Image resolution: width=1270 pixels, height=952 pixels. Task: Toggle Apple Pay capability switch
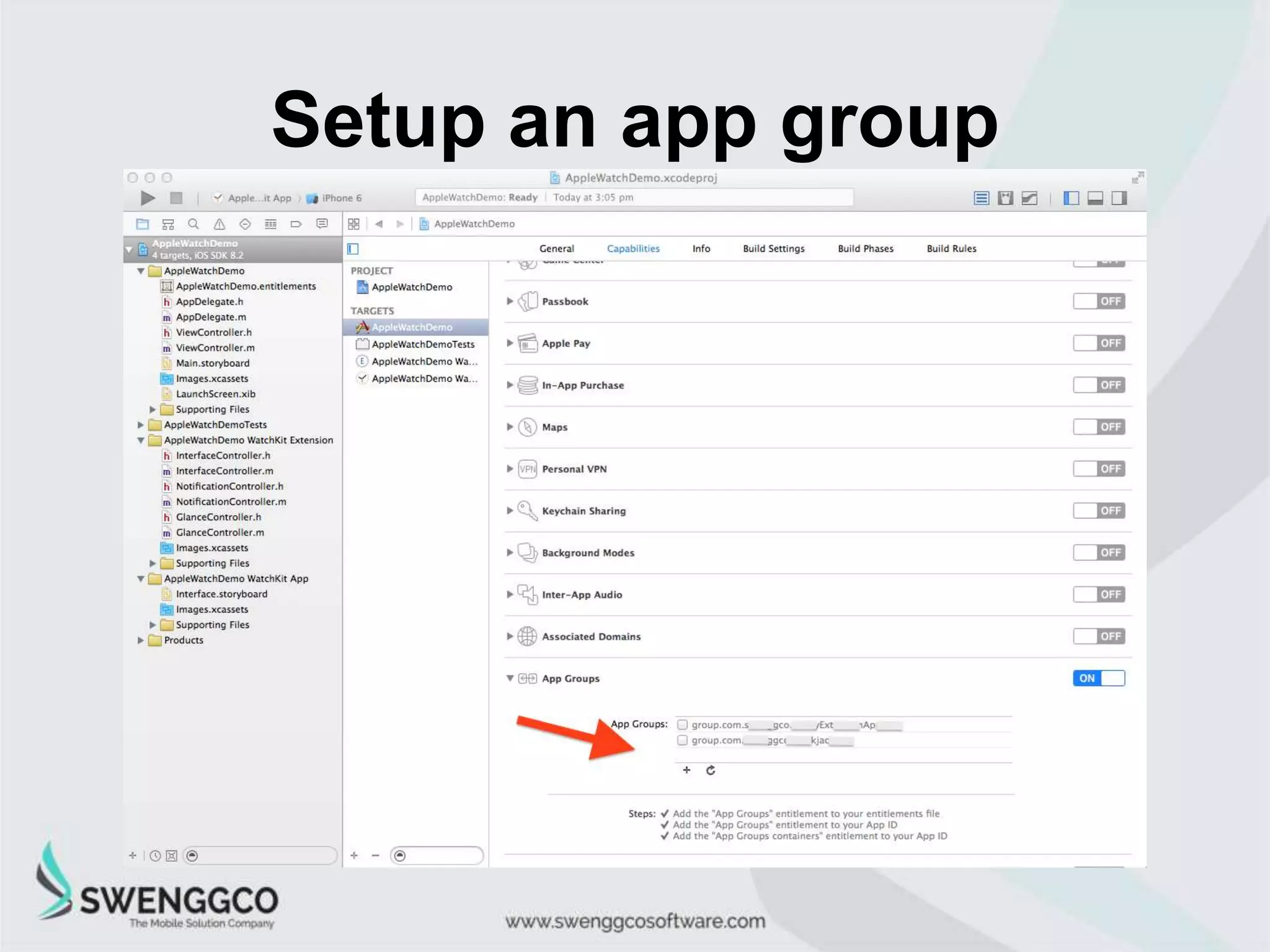[1099, 343]
